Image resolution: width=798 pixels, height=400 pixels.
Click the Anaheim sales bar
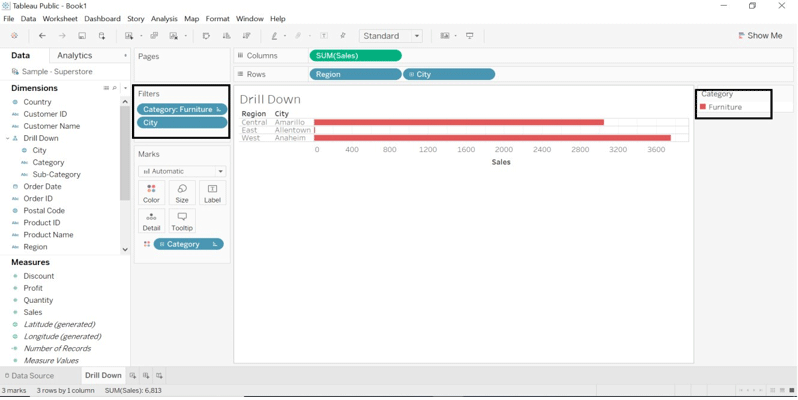click(x=492, y=138)
